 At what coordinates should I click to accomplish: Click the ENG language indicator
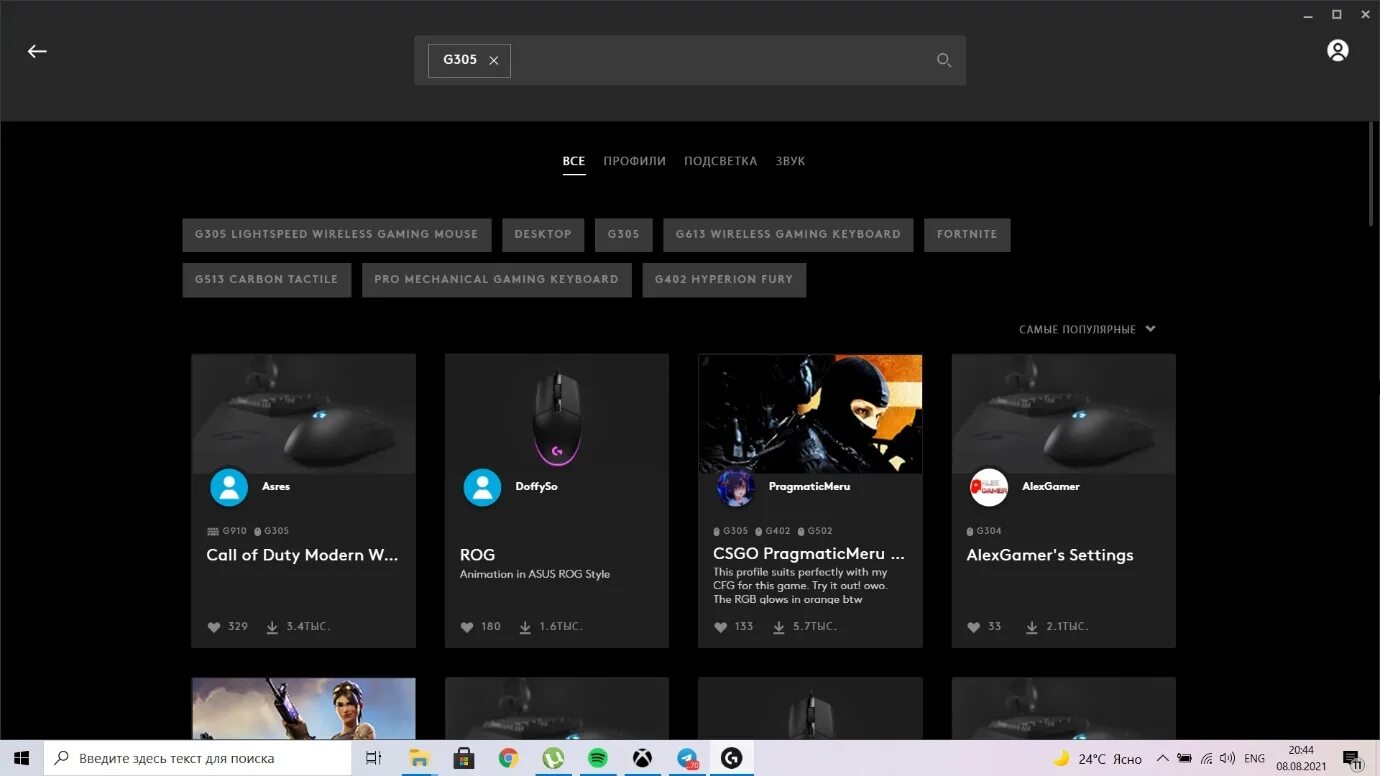(x=1255, y=759)
